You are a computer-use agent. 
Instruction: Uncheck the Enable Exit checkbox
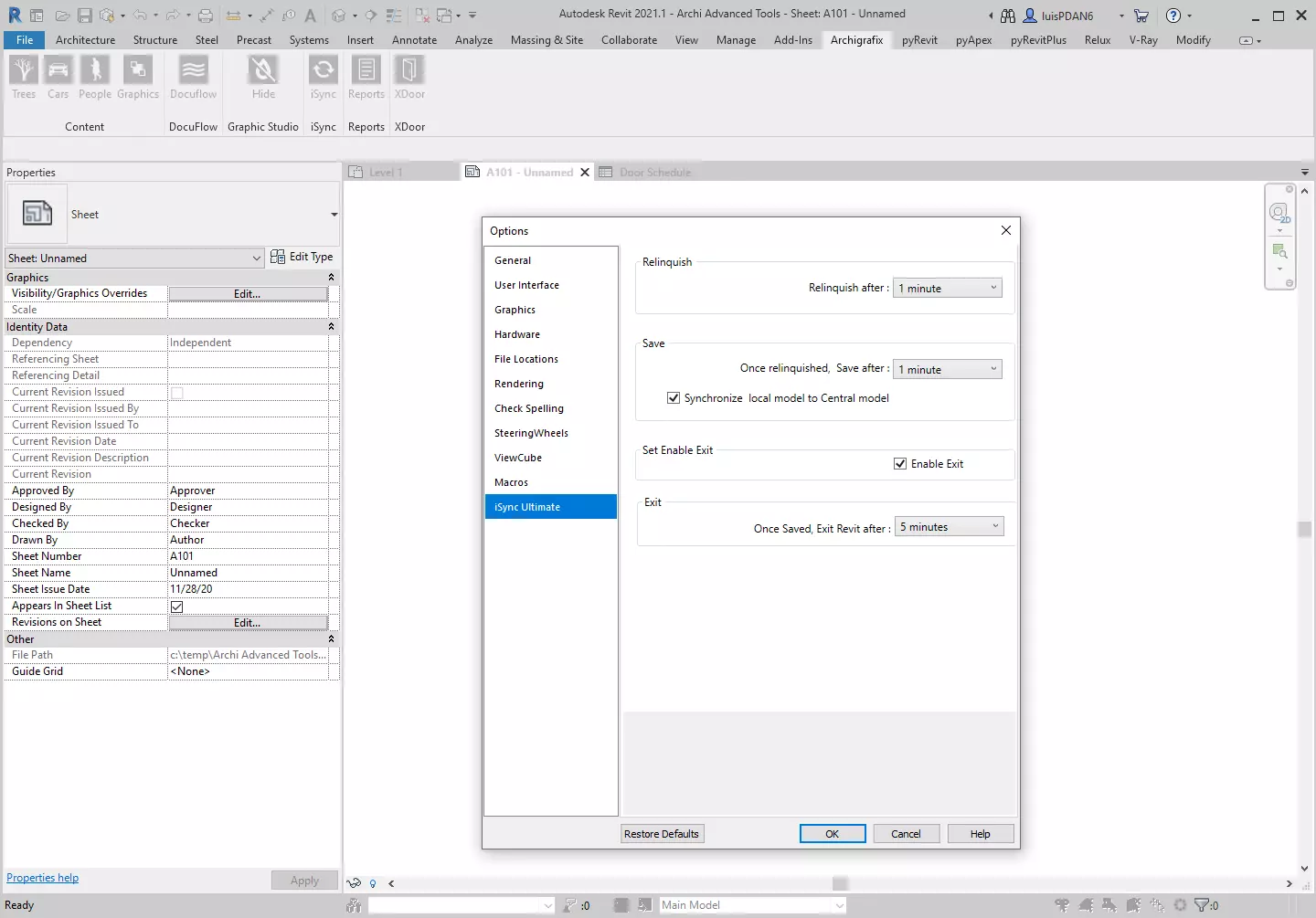click(x=900, y=464)
